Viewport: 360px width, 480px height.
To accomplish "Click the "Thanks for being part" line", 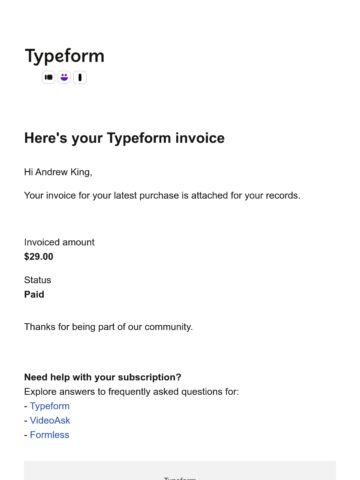I will [x=108, y=327].
